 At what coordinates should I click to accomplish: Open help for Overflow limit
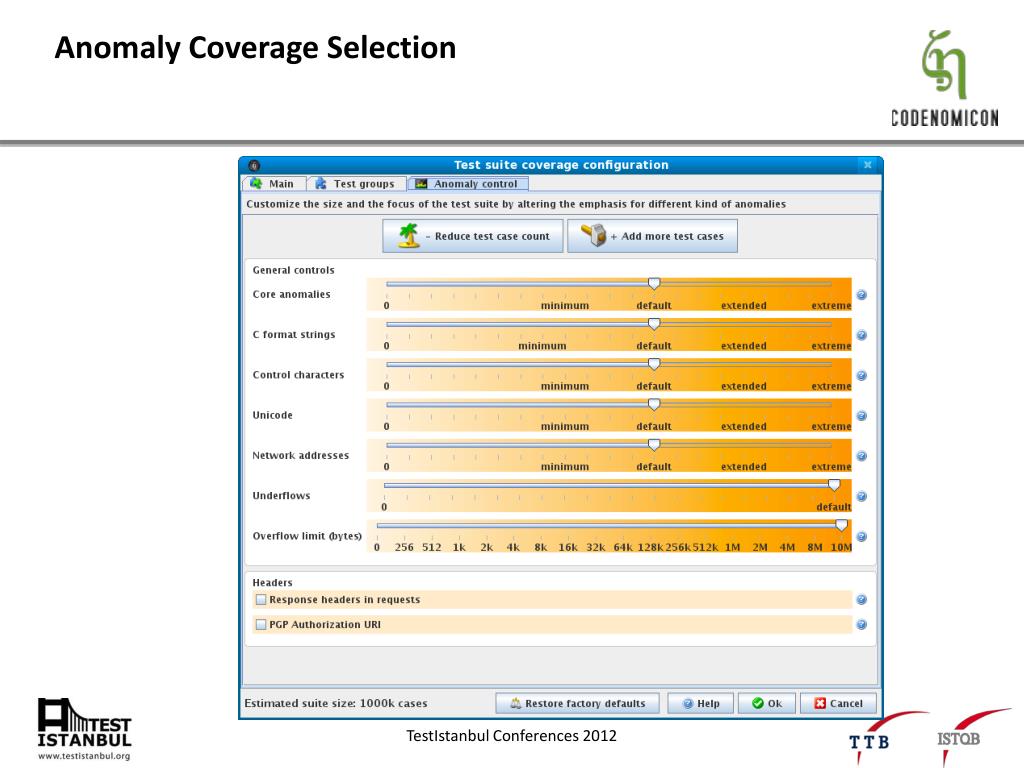click(861, 537)
